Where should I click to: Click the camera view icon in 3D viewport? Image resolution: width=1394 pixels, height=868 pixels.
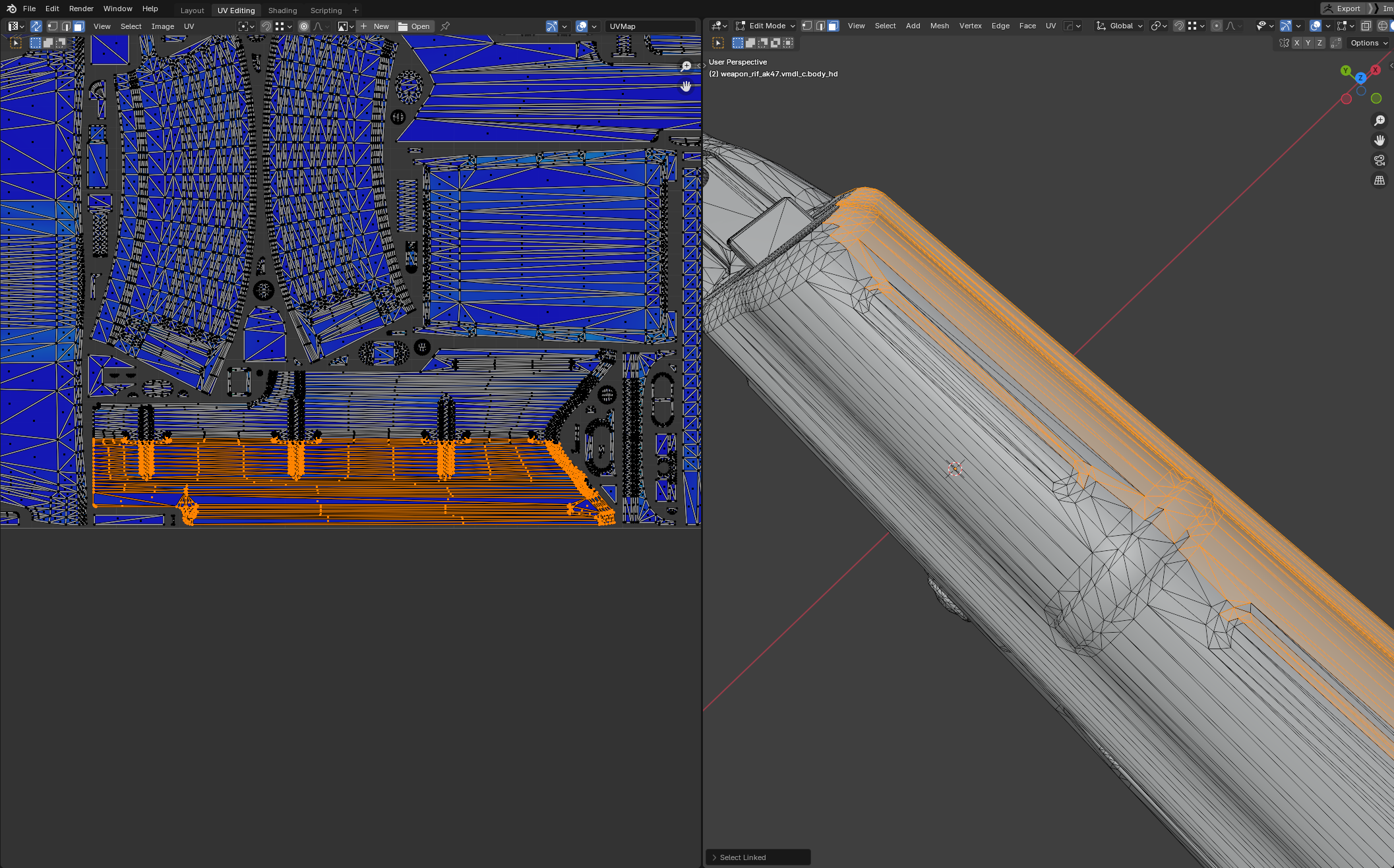pos(1379,160)
